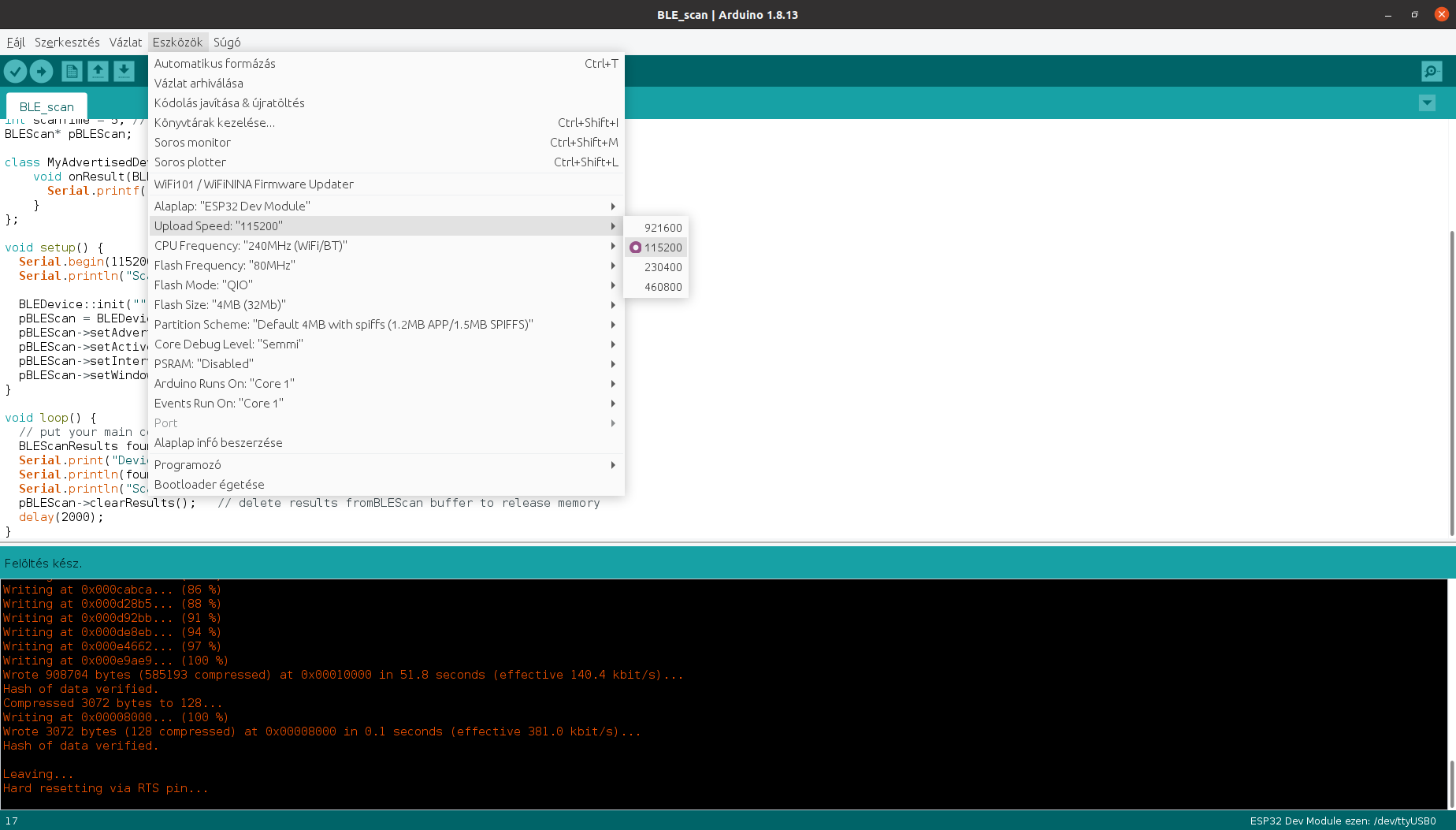Expand the Core Debug Level submenu

coord(386,344)
